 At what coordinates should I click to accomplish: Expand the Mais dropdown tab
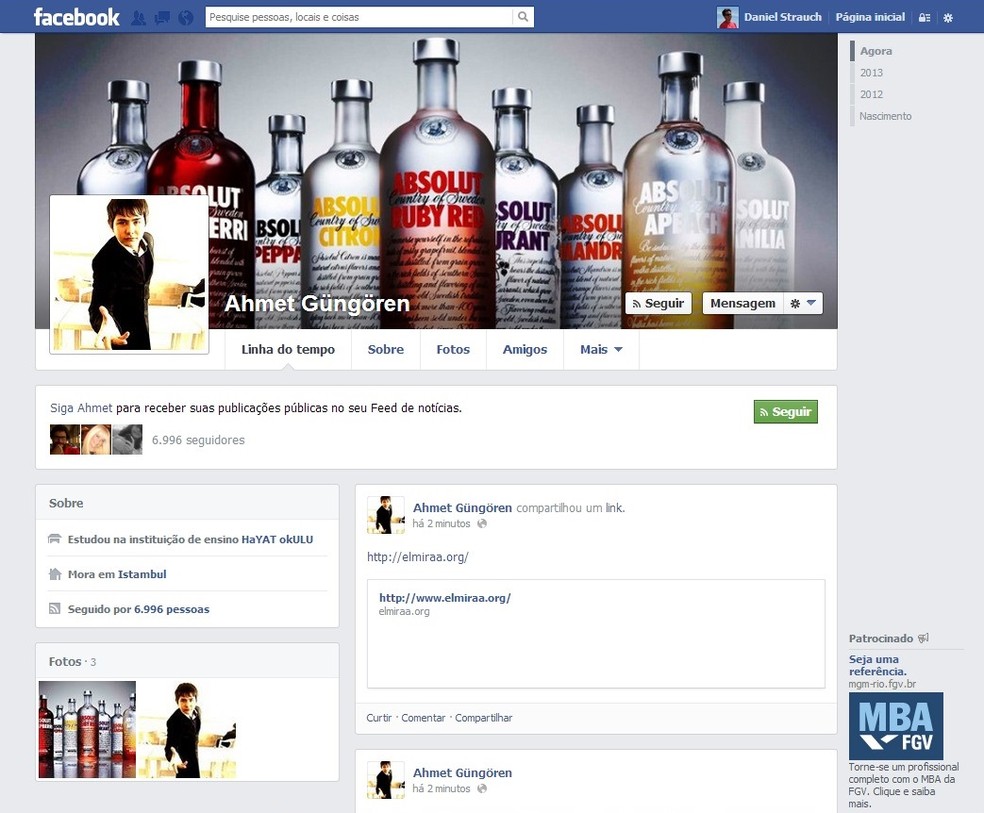pyautogui.click(x=601, y=349)
